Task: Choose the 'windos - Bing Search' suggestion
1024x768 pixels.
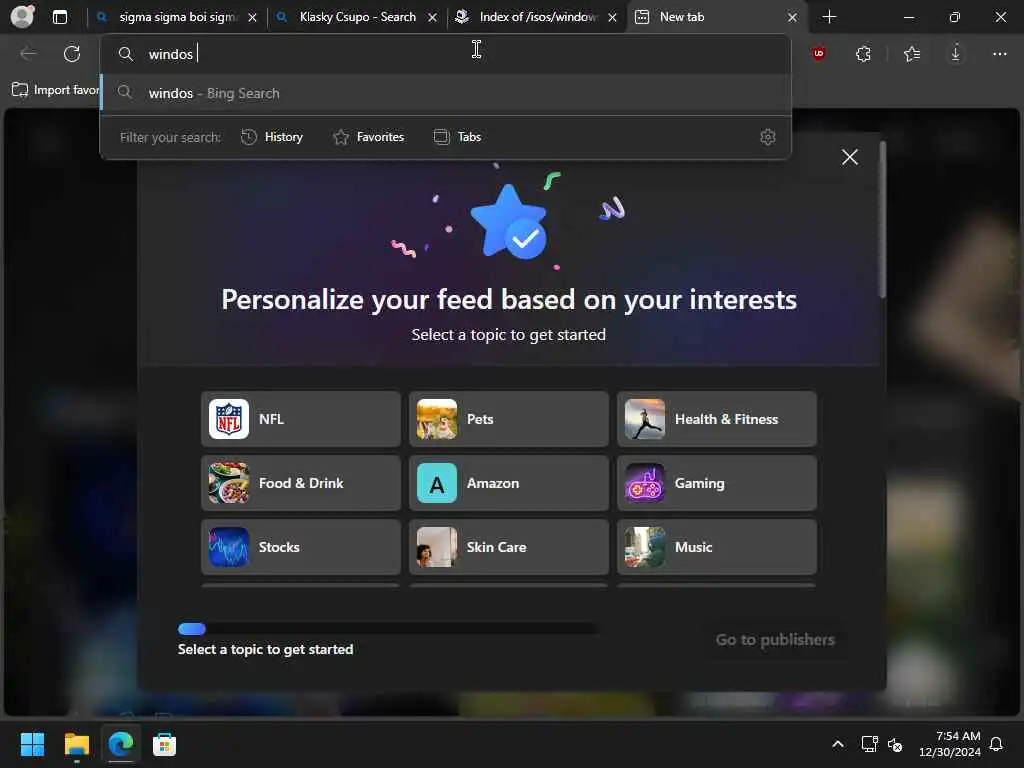Action: [x=445, y=93]
